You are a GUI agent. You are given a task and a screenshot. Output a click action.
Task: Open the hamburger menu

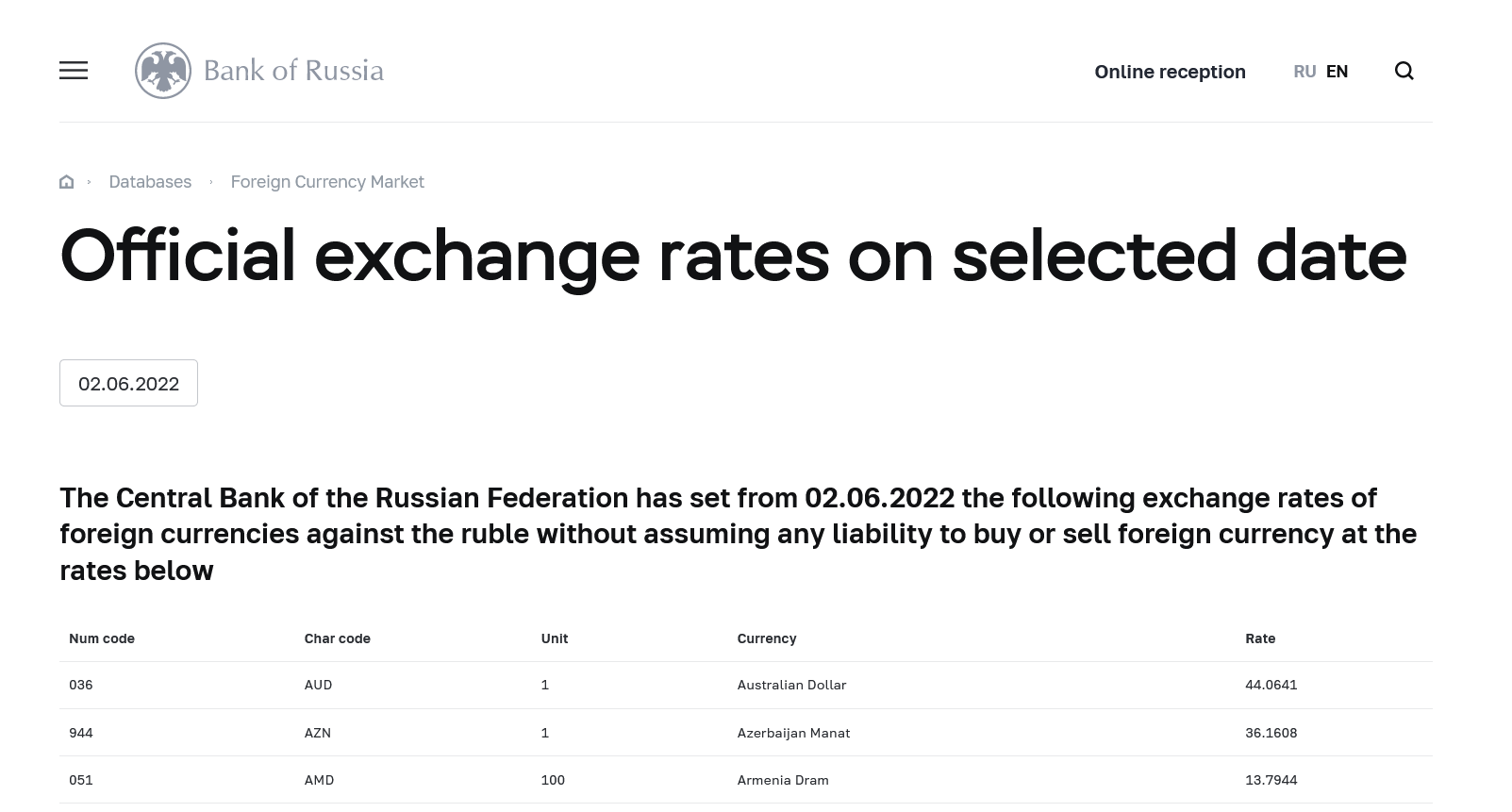pos(74,71)
